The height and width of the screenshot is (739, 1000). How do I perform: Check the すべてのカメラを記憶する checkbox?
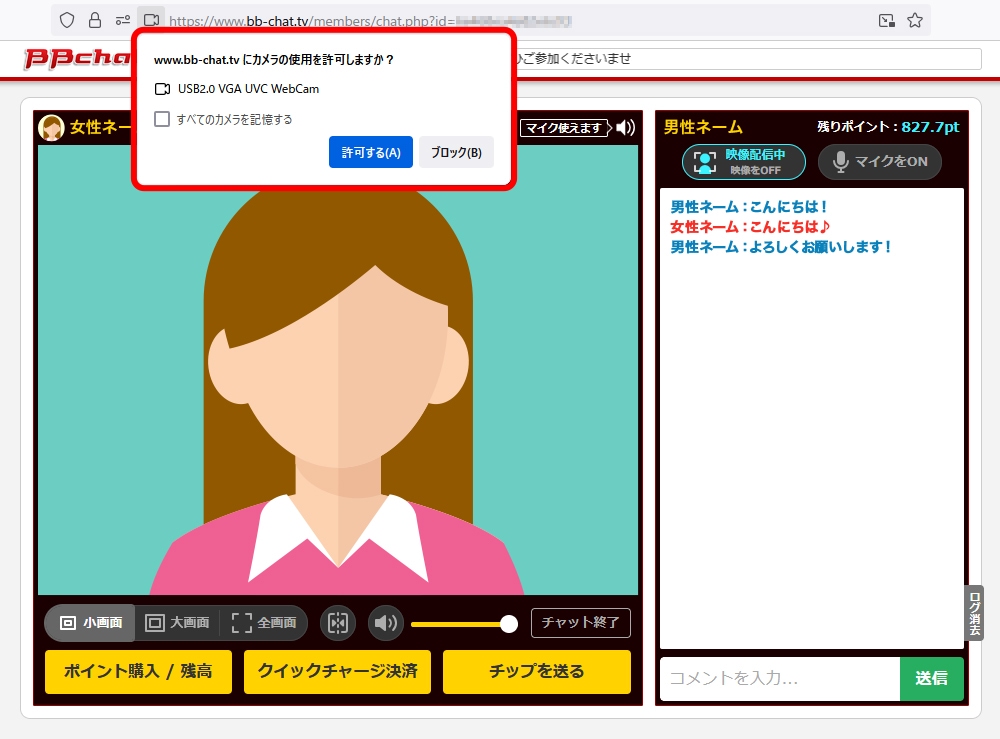(162, 119)
